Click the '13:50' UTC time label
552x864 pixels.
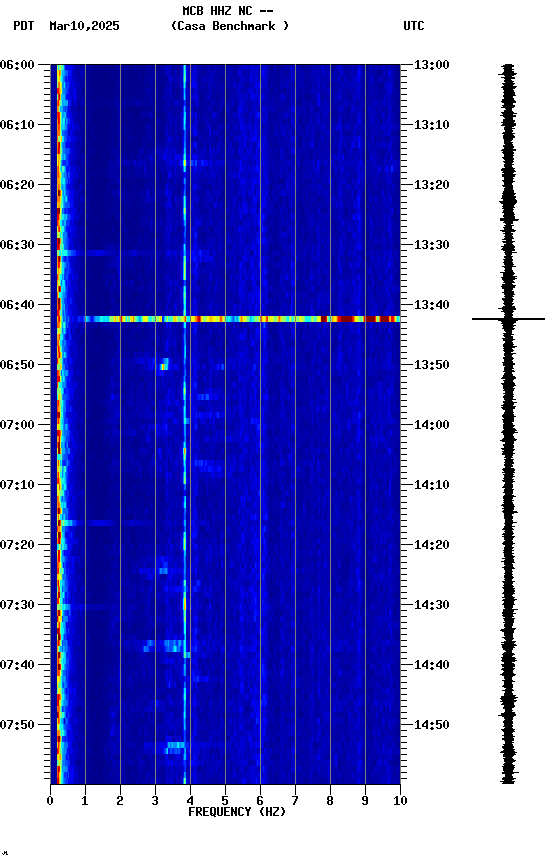click(432, 365)
